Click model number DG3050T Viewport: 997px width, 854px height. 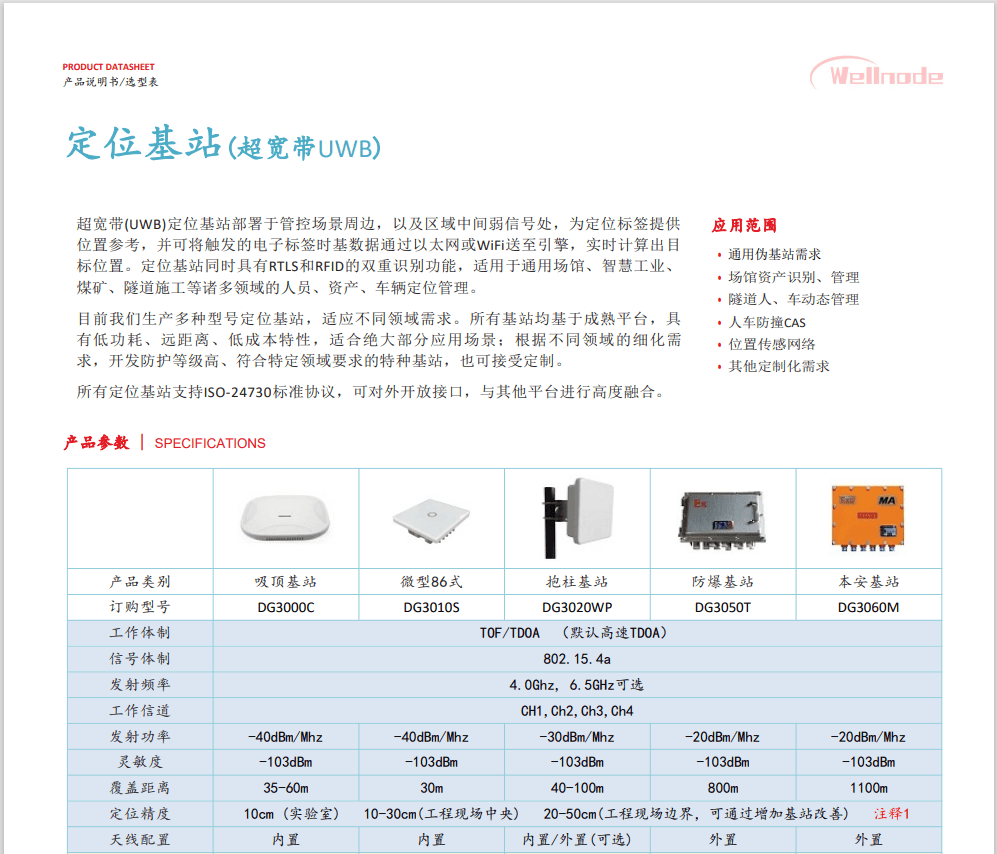pos(722,607)
